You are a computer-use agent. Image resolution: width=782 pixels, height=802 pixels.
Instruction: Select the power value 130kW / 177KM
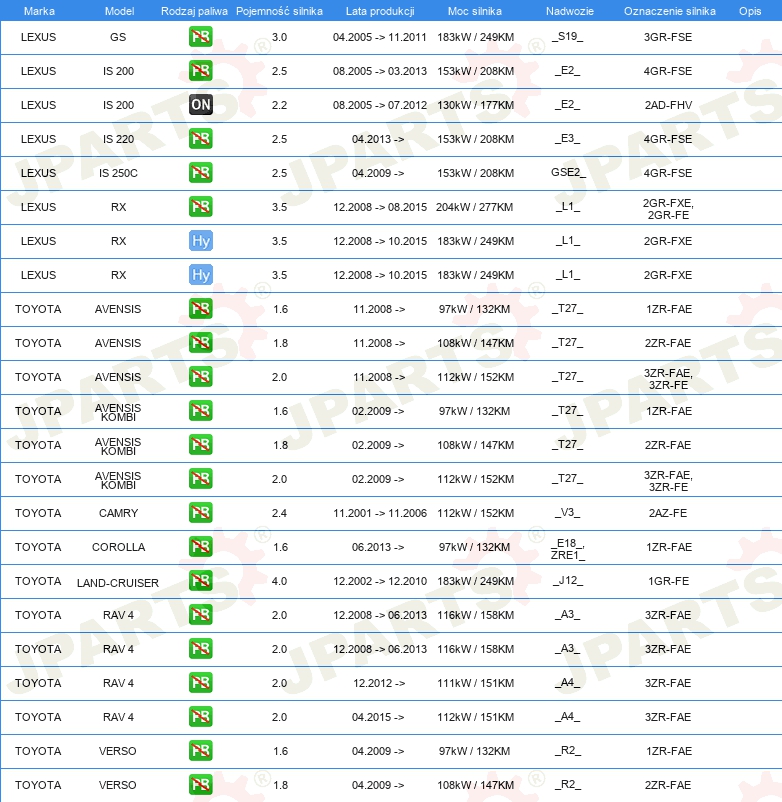476,105
